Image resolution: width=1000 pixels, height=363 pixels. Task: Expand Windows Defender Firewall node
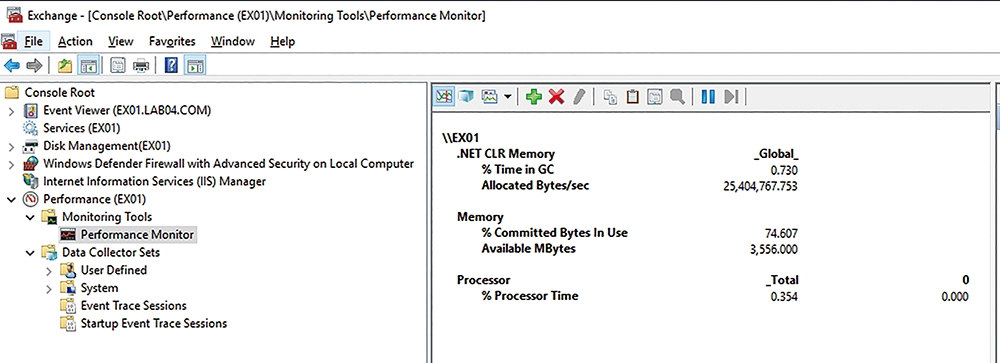pos(11,165)
